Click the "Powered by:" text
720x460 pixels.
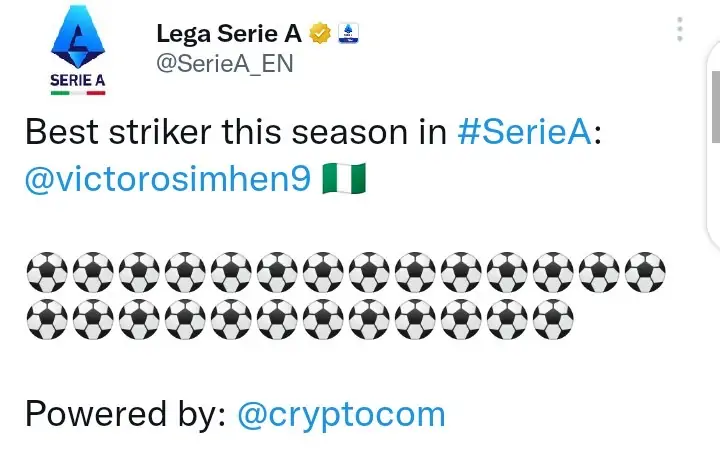[x=125, y=413]
